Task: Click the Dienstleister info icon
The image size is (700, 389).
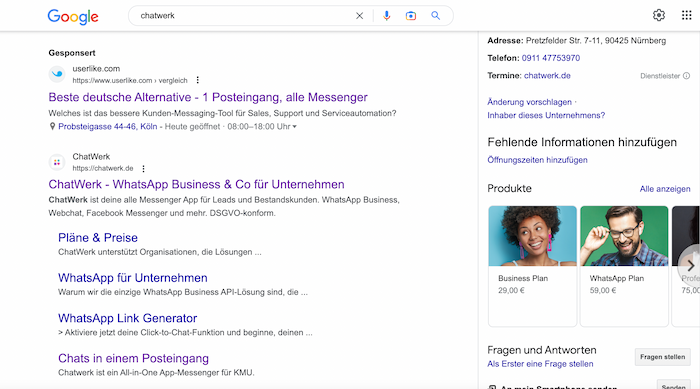Action: 687,76
